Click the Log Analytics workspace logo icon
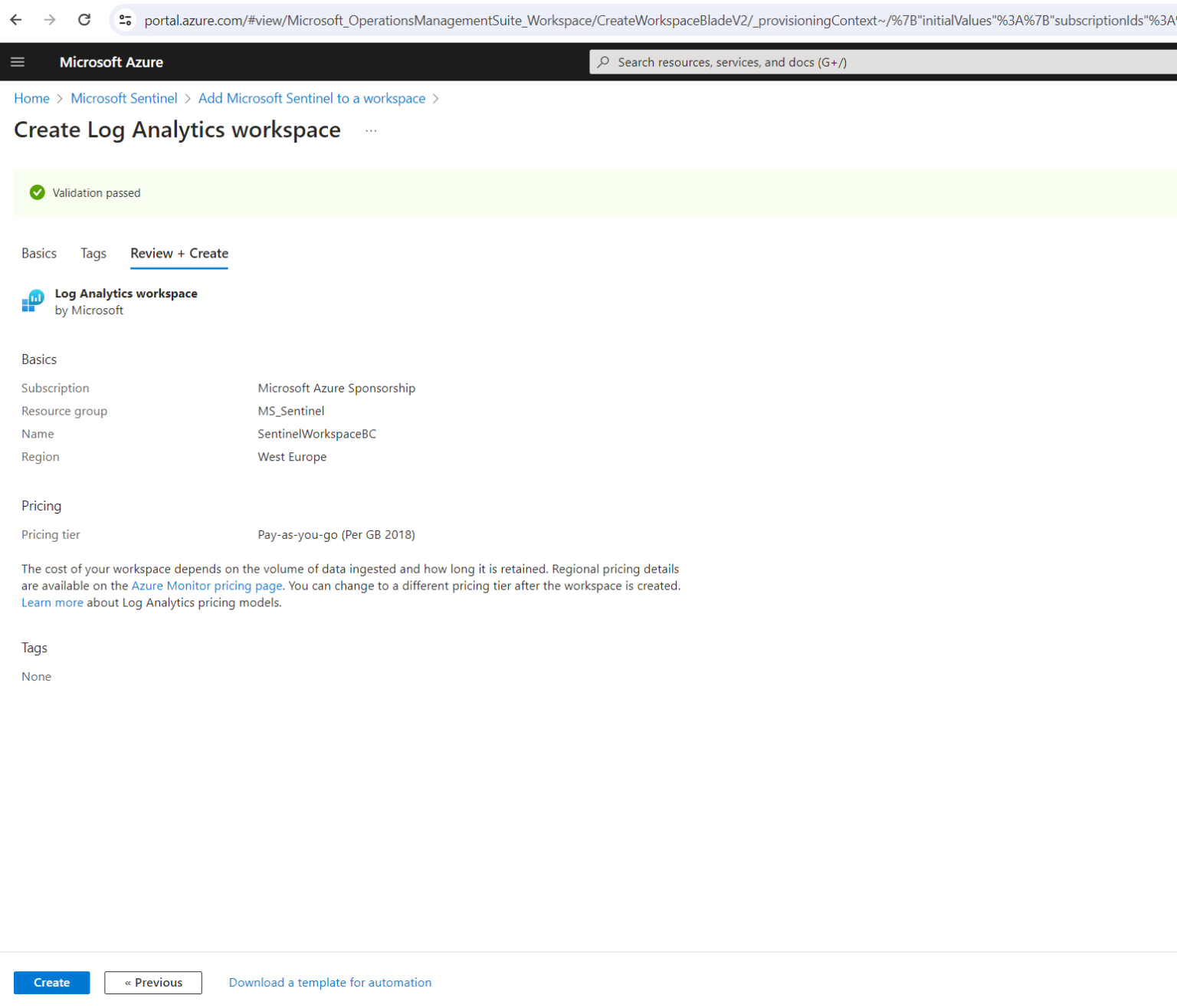This screenshot has height=1008, width=1177. tap(33, 301)
